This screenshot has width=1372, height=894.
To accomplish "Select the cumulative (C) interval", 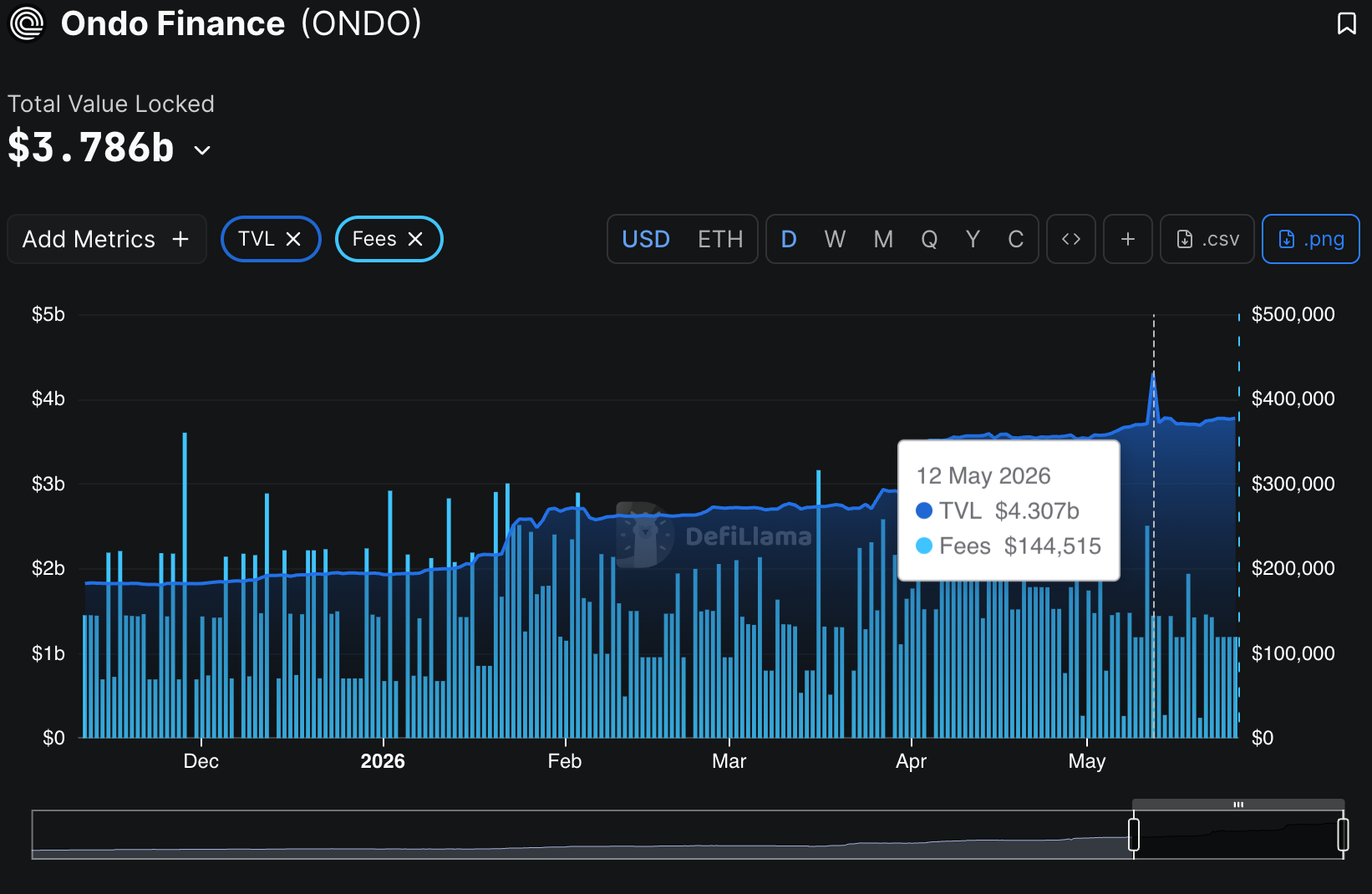I will pyautogui.click(x=1016, y=240).
